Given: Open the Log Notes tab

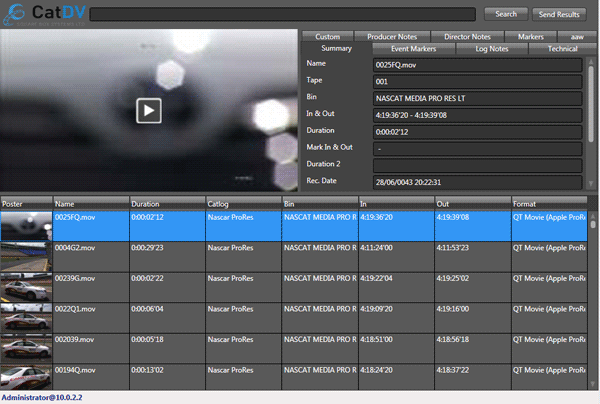Looking at the screenshot, I should pos(491,48).
